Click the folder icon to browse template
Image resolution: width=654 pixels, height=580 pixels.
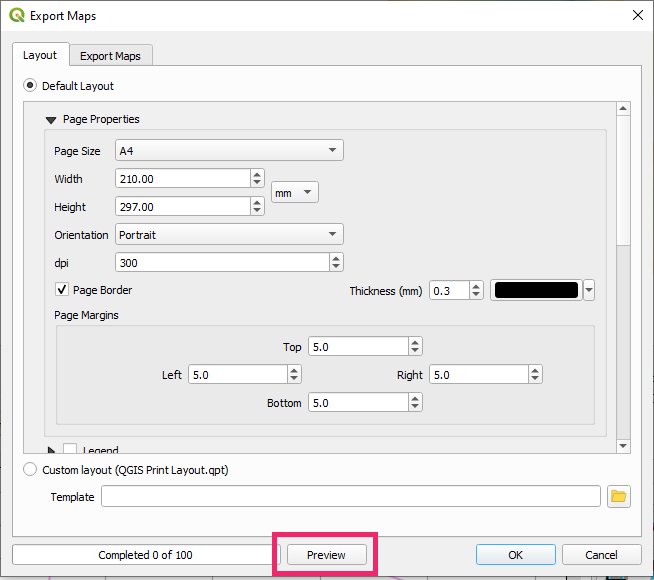pos(618,497)
